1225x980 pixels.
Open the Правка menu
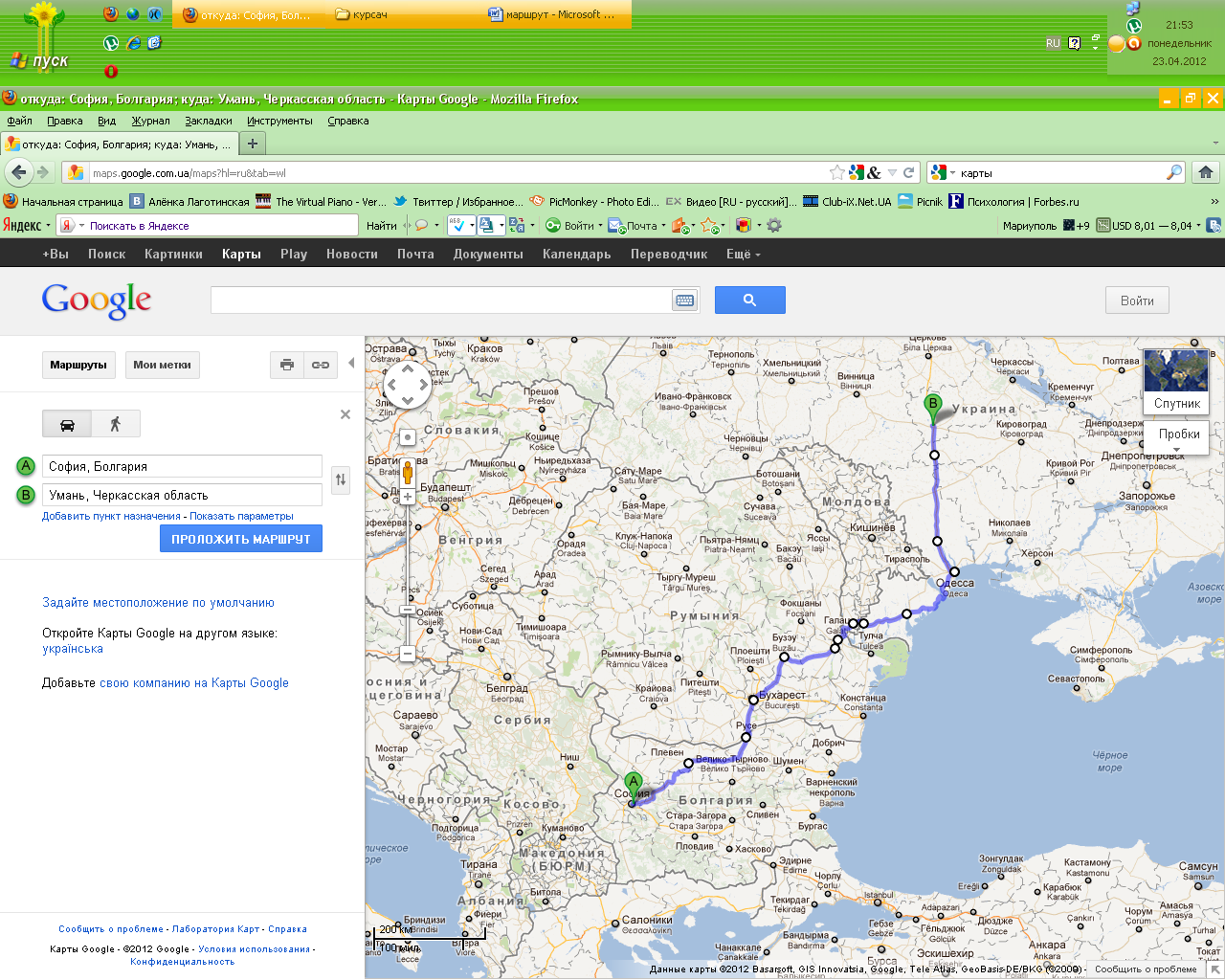click(x=64, y=121)
